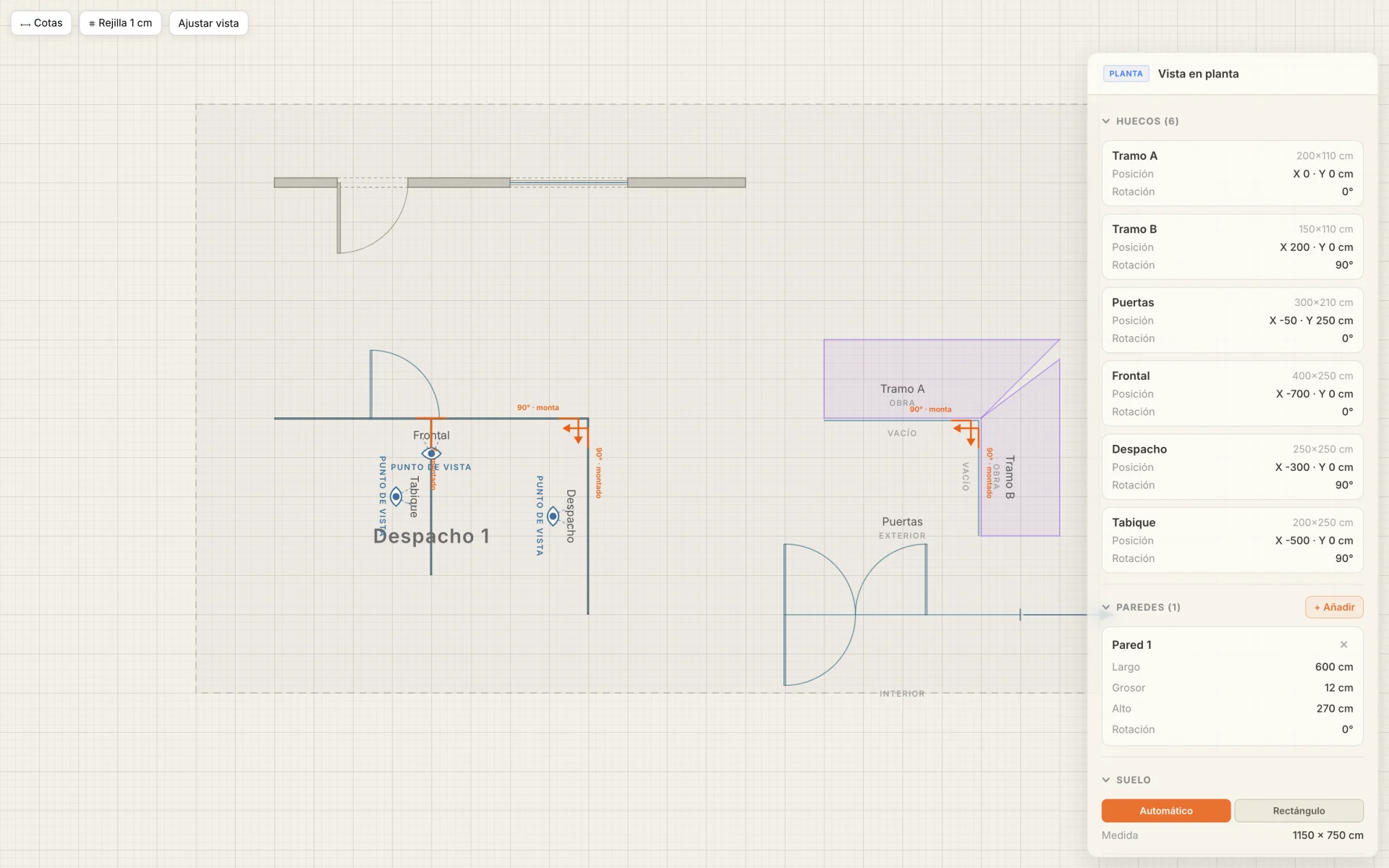1389x868 pixels.
Task: Click the PLANTA badge in the panel header
Action: coord(1126,74)
